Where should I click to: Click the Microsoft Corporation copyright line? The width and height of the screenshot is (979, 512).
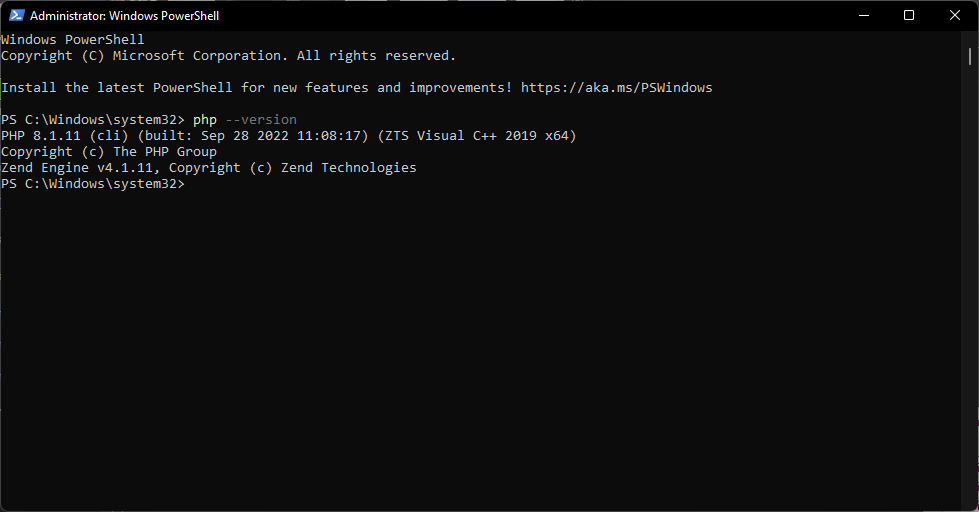click(228, 56)
